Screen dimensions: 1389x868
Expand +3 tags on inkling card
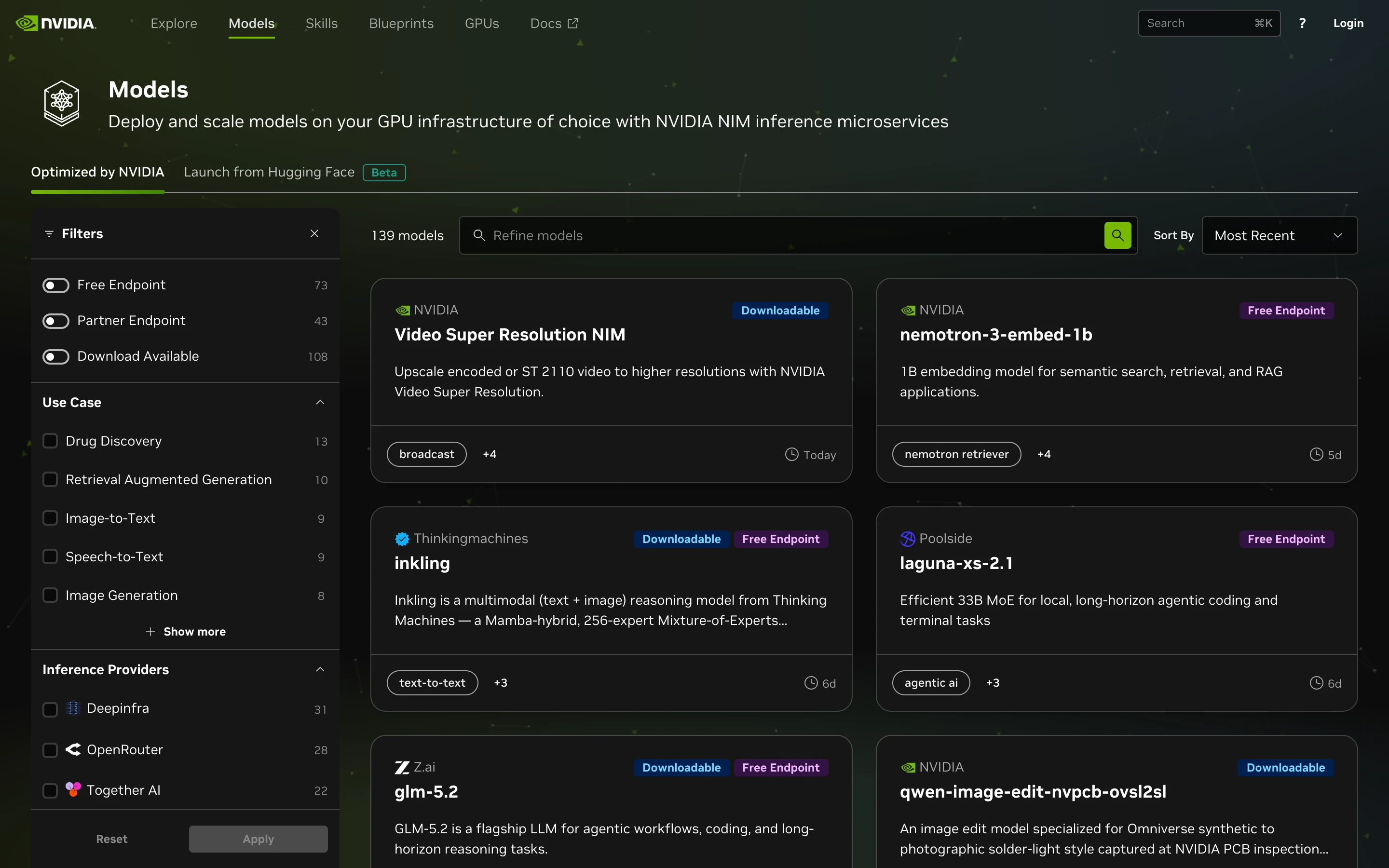click(501, 682)
